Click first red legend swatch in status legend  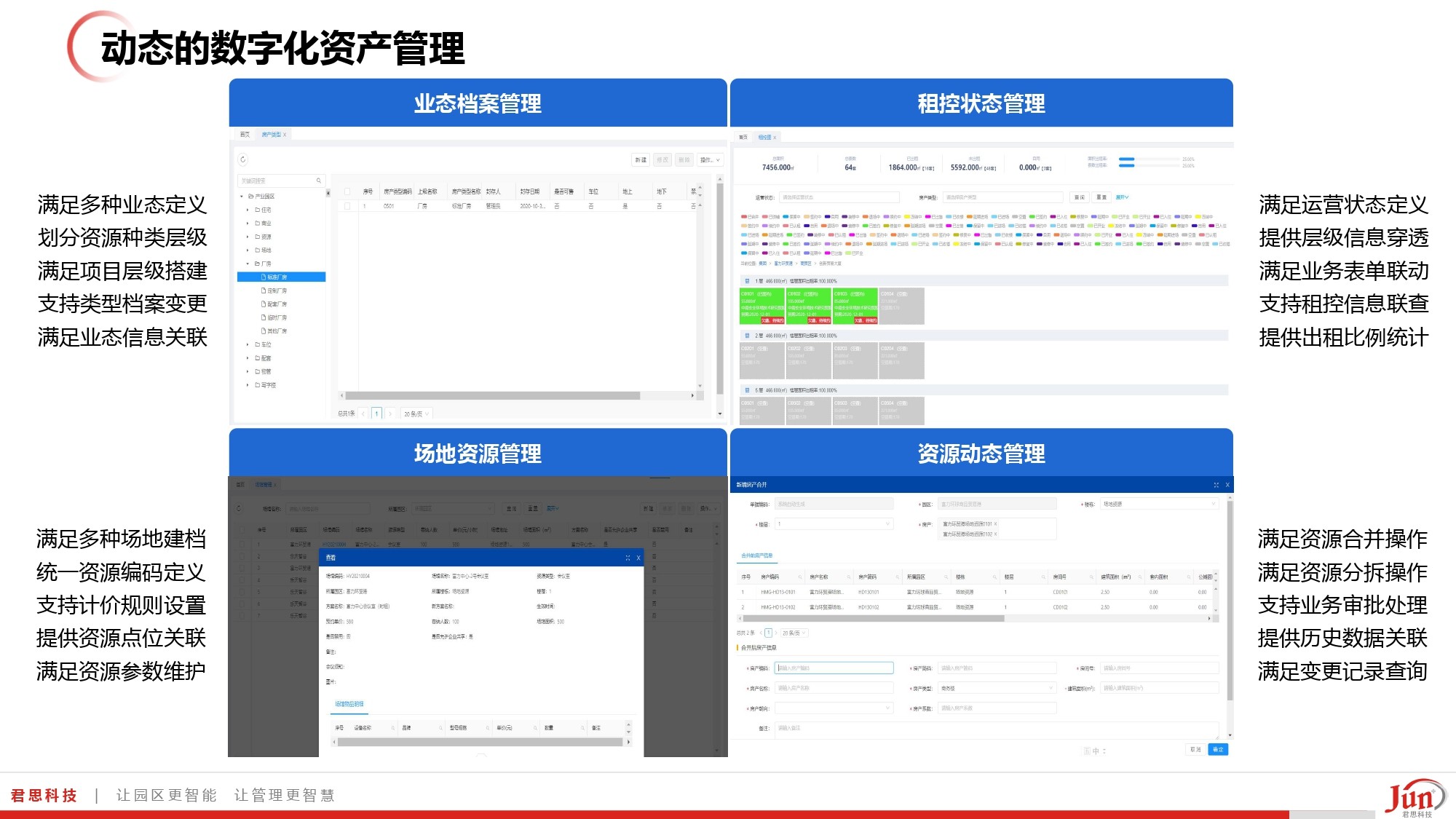click(743, 217)
